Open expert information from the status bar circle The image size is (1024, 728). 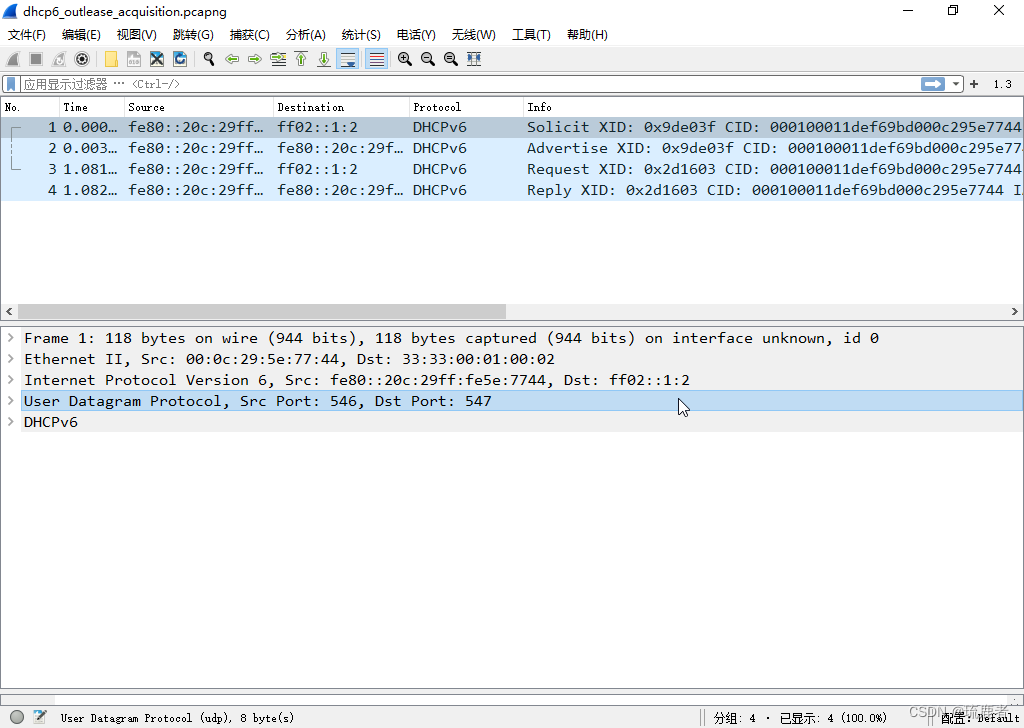click(17, 718)
